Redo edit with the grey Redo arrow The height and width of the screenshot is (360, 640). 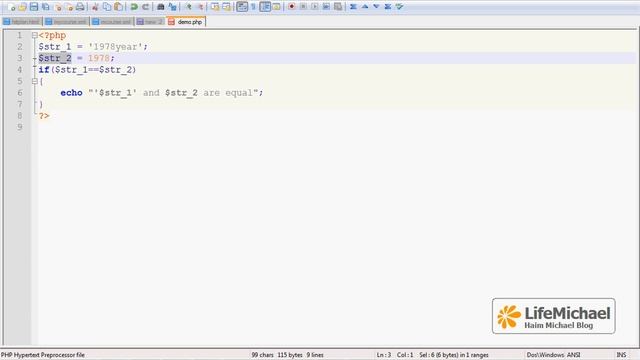pyautogui.click(x=145, y=7)
